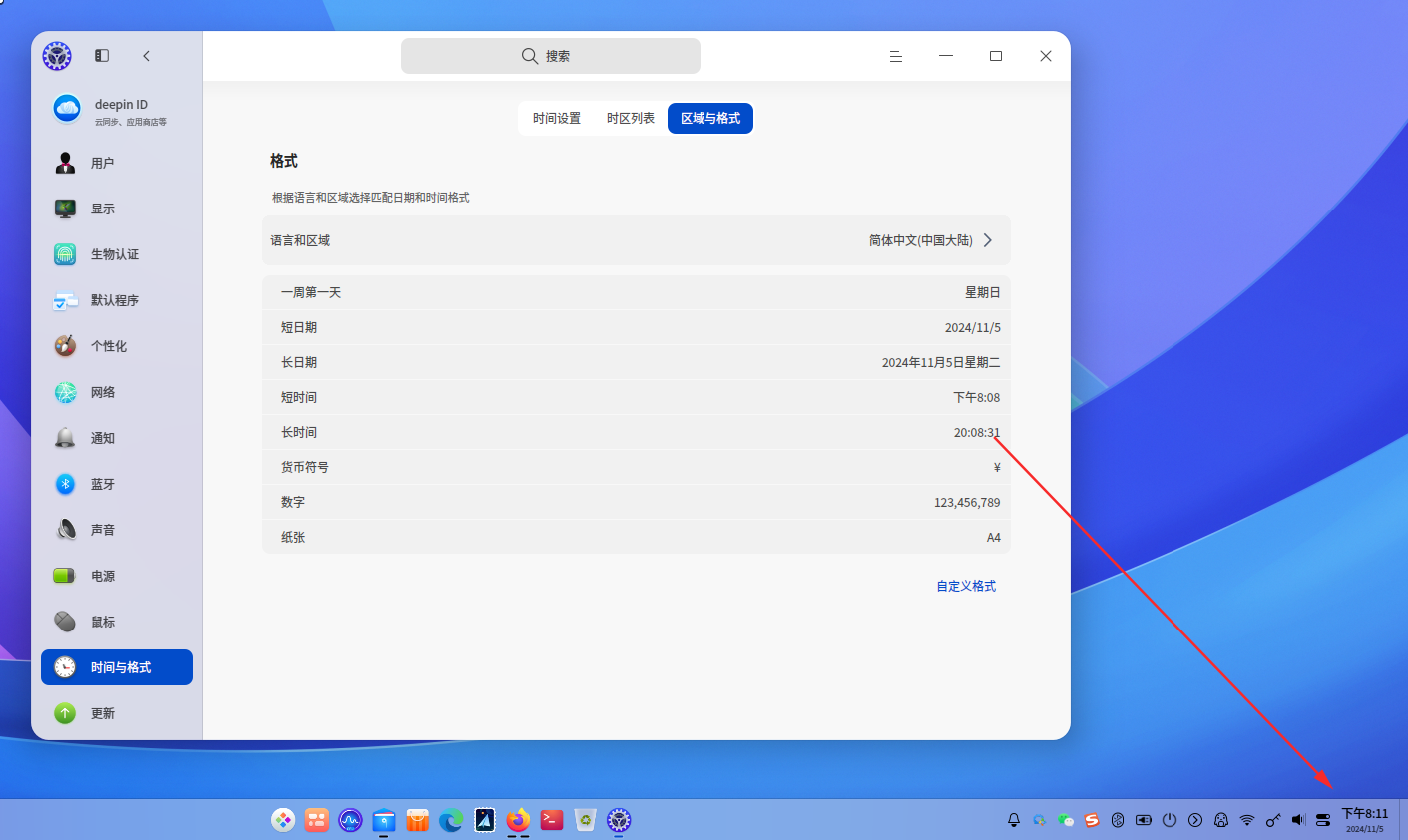1408x840 pixels.
Task: Open the power button in the tray
Action: click(x=1170, y=820)
